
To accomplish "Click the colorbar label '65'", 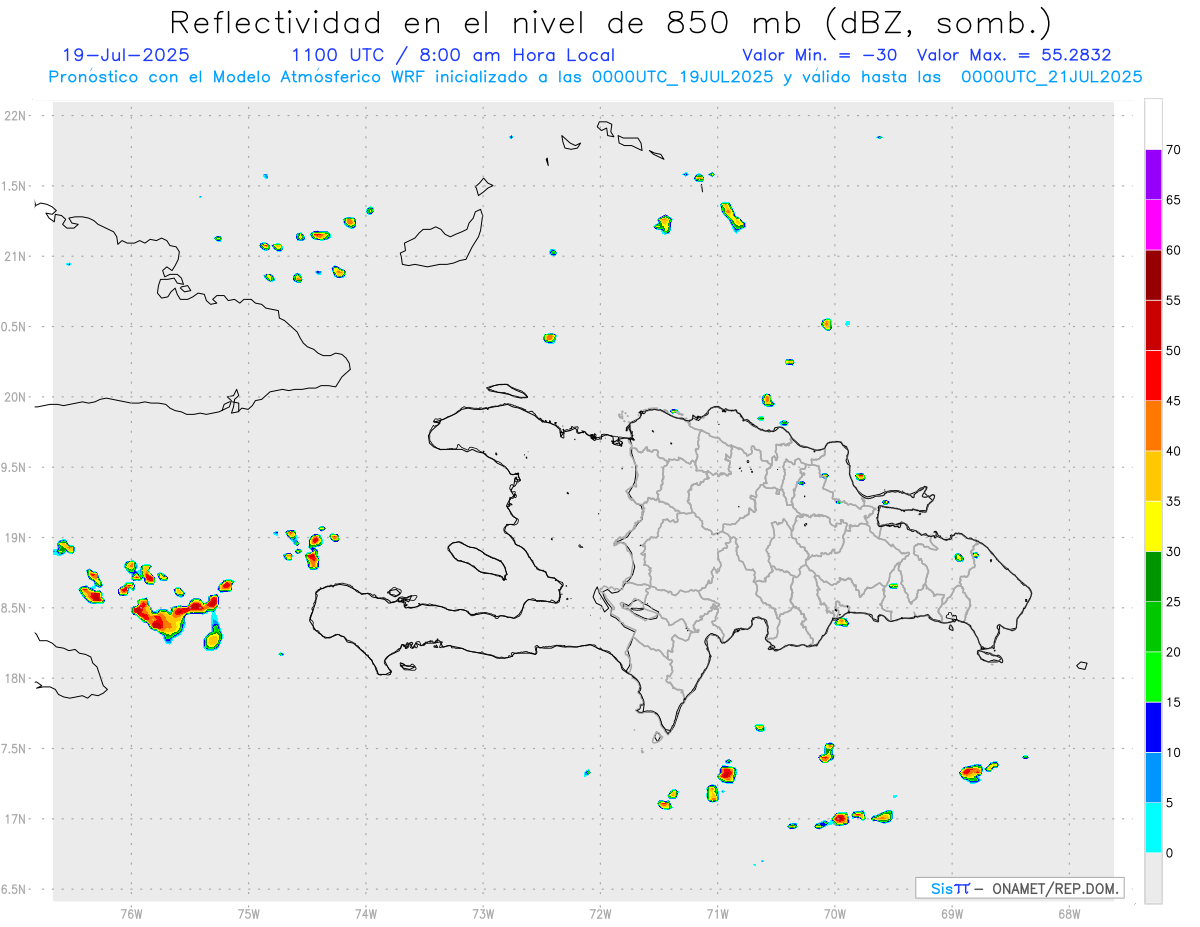I will [1173, 200].
